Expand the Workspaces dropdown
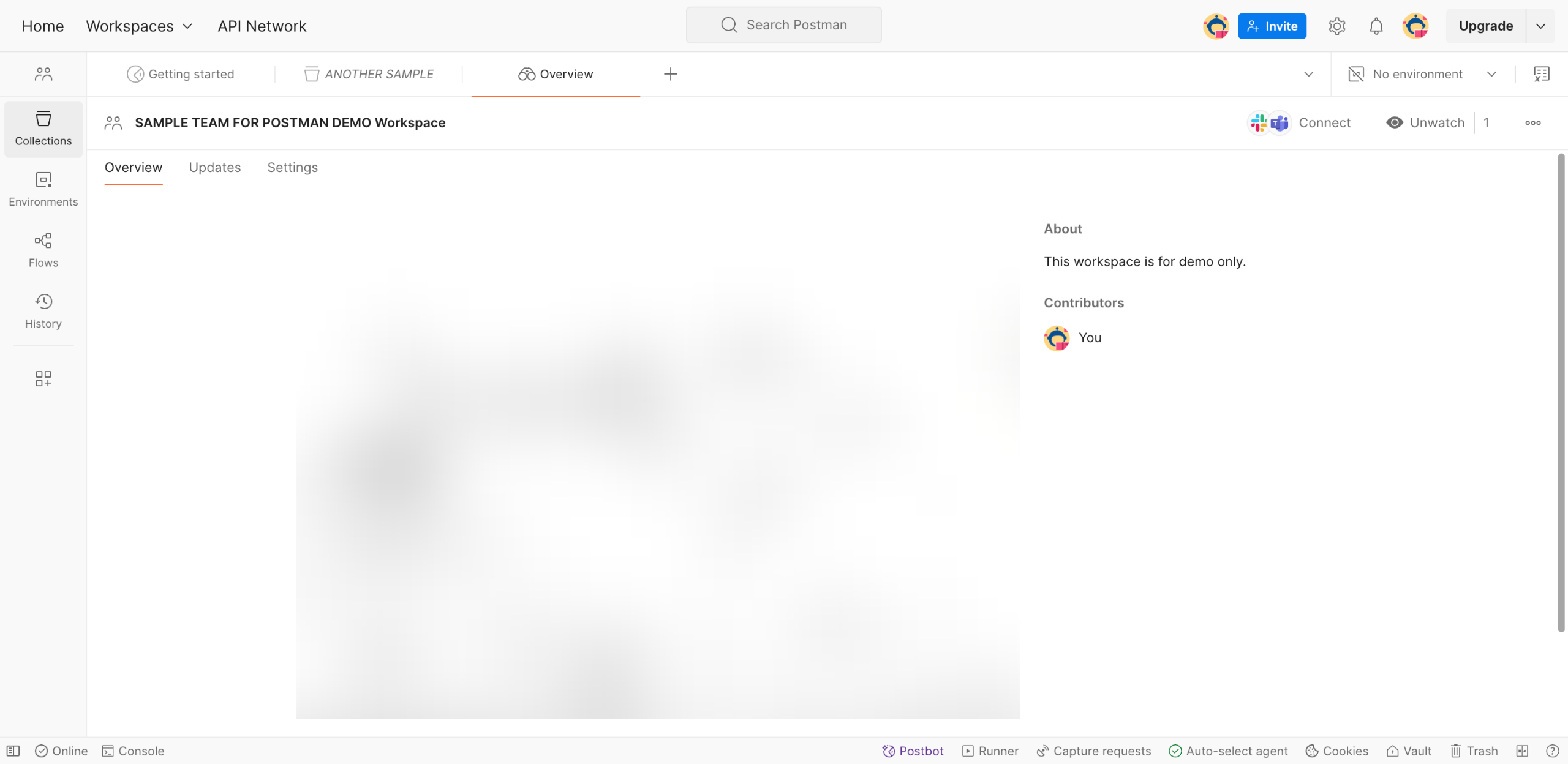 tap(139, 26)
